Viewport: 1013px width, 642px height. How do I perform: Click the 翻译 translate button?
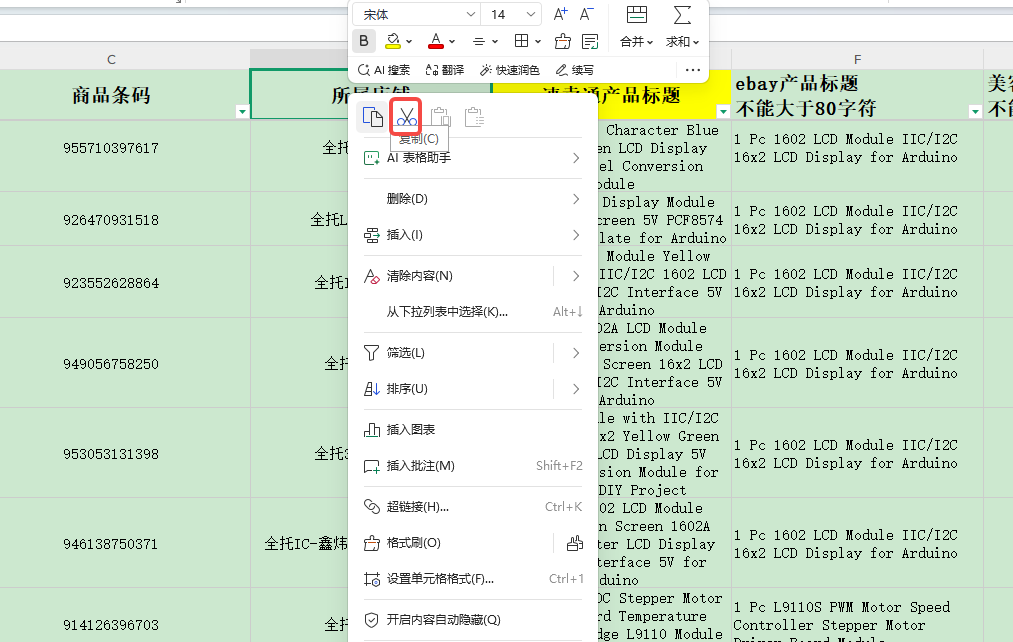pyautogui.click(x=444, y=70)
